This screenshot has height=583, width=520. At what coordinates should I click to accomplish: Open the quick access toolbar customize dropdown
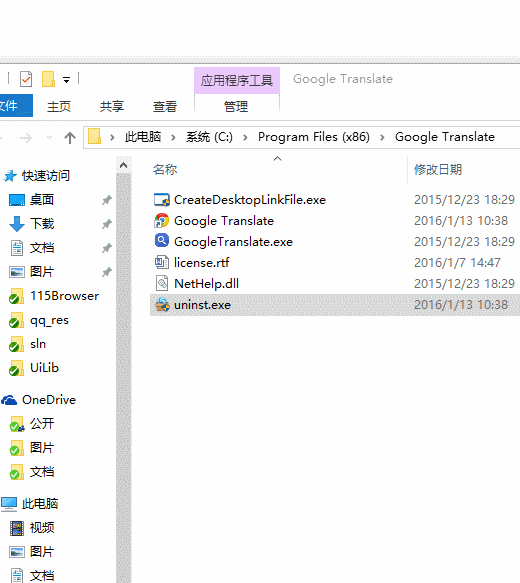tap(67, 80)
